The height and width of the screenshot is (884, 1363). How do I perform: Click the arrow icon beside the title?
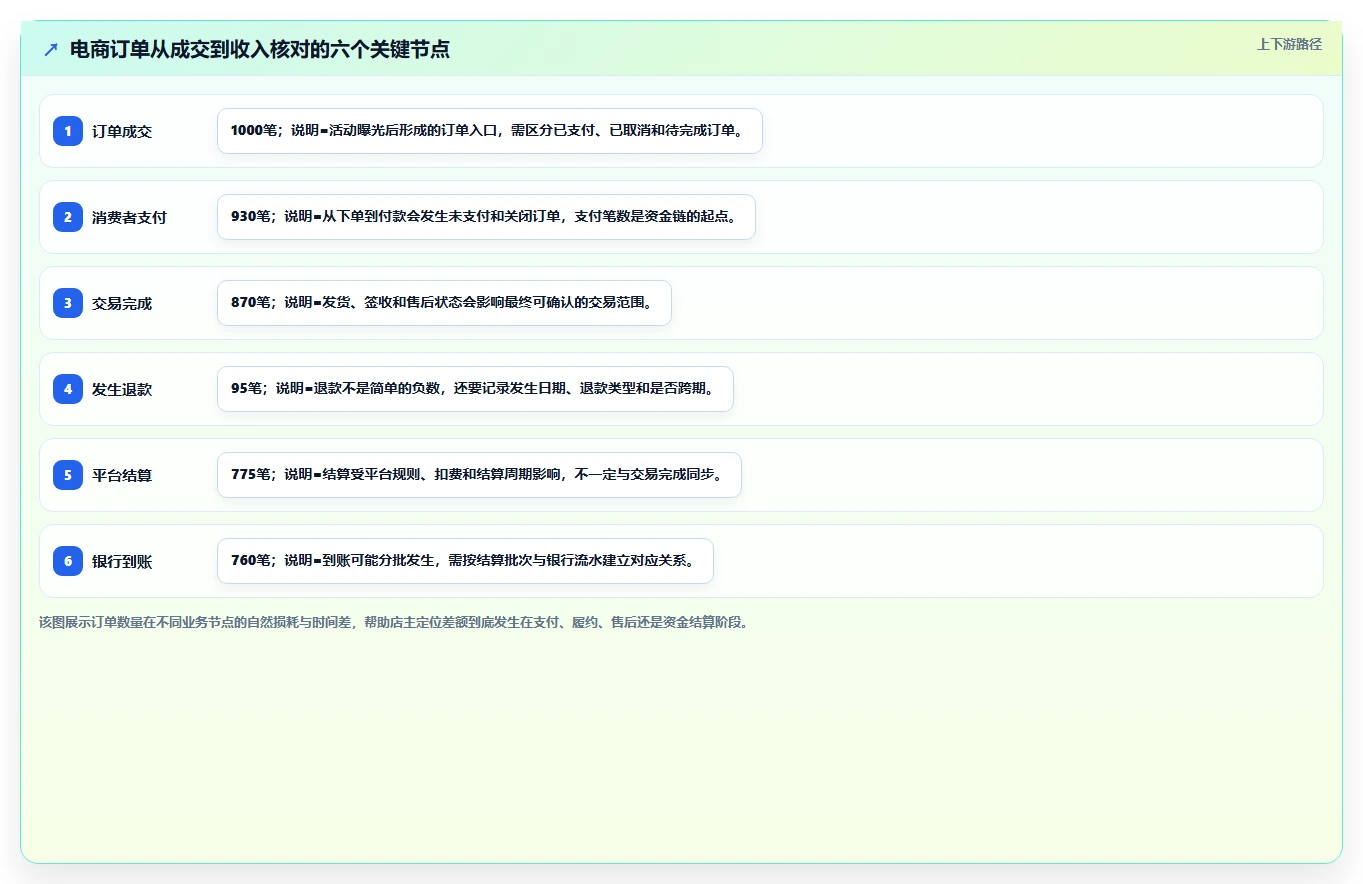click(51, 49)
